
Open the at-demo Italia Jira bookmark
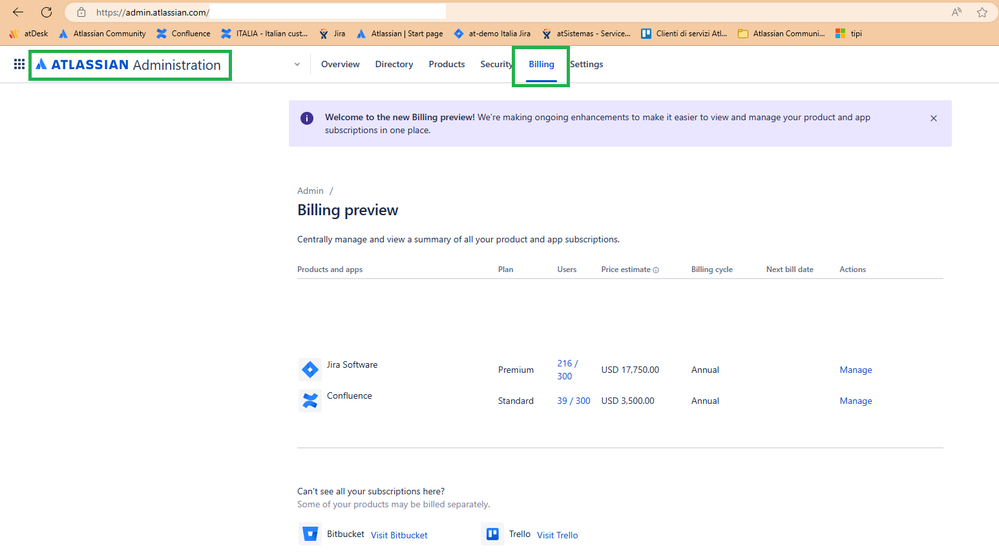492,34
